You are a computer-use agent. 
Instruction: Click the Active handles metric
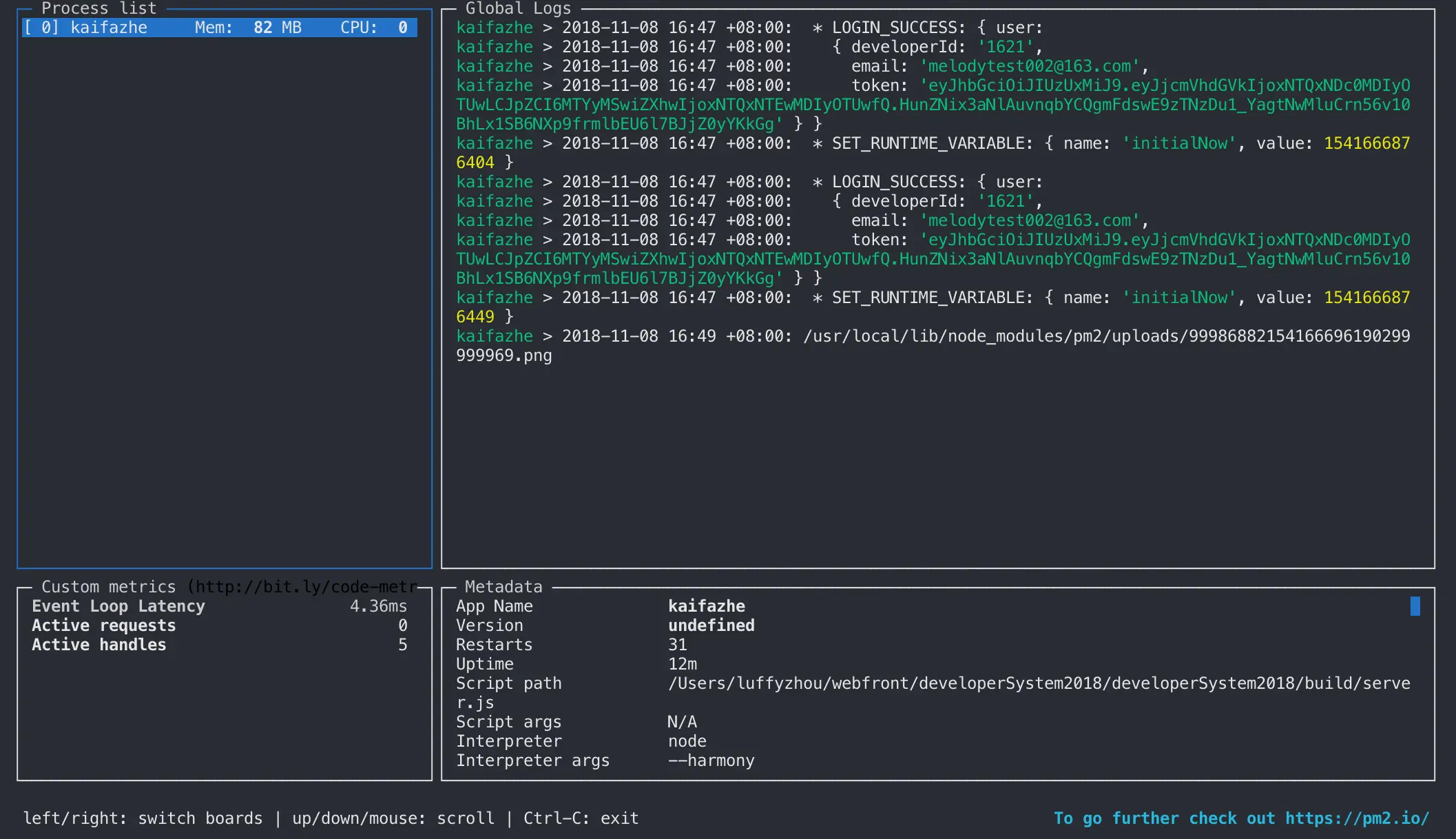coord(99,645)
